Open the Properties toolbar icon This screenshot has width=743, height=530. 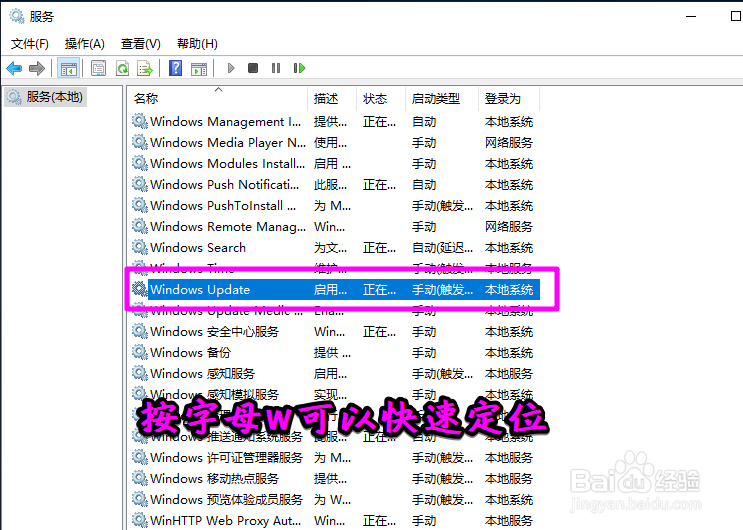point(98,68)
